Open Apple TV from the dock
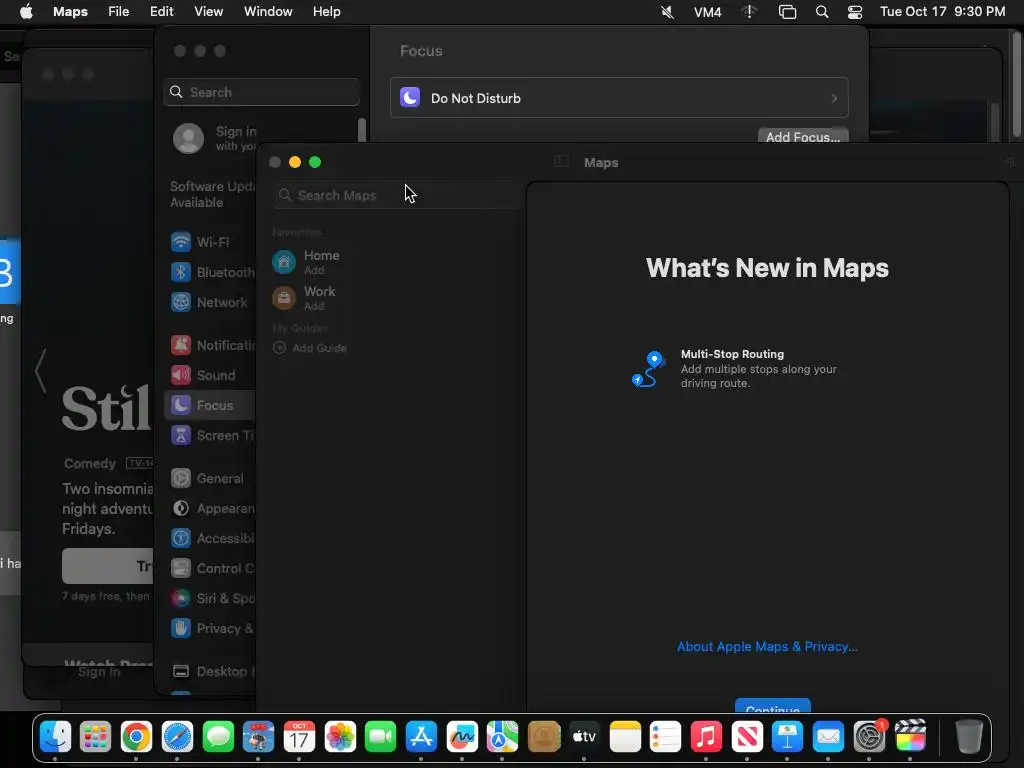The width and height of the screenshot is (1024, 768). point(584,737)
